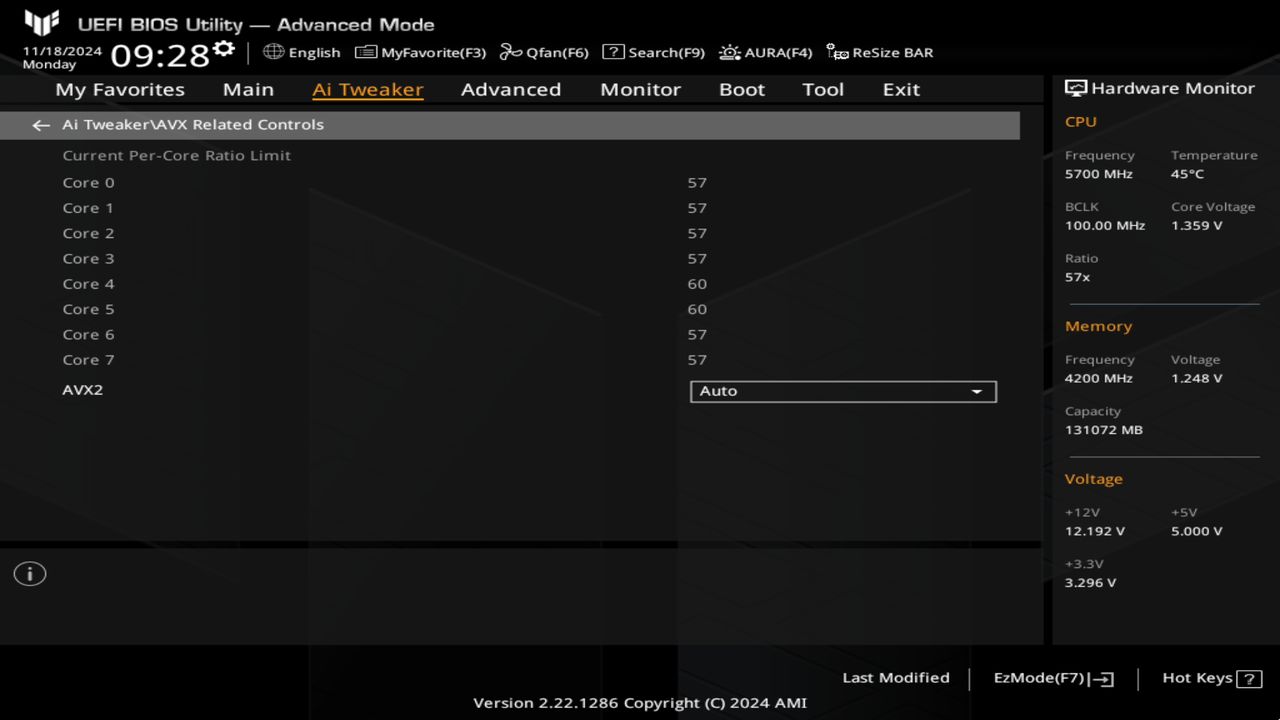This screenshot has width=1280, height=720.
Task: Click the Hardware Monitor display icon
Action: pos(1076,88)
